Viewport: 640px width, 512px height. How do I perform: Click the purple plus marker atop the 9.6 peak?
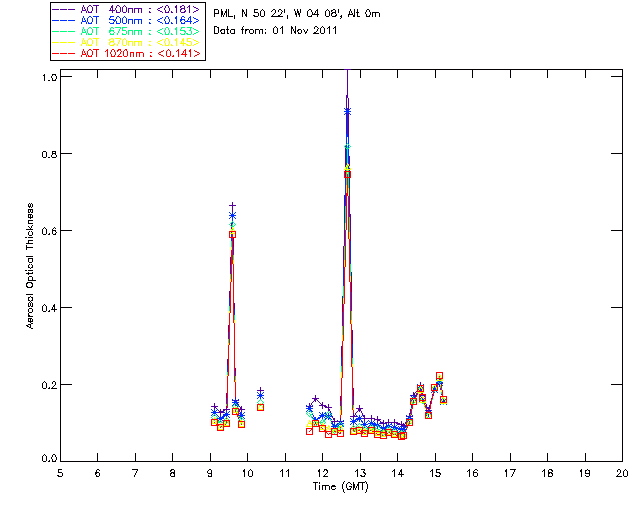tap(232, 205)
